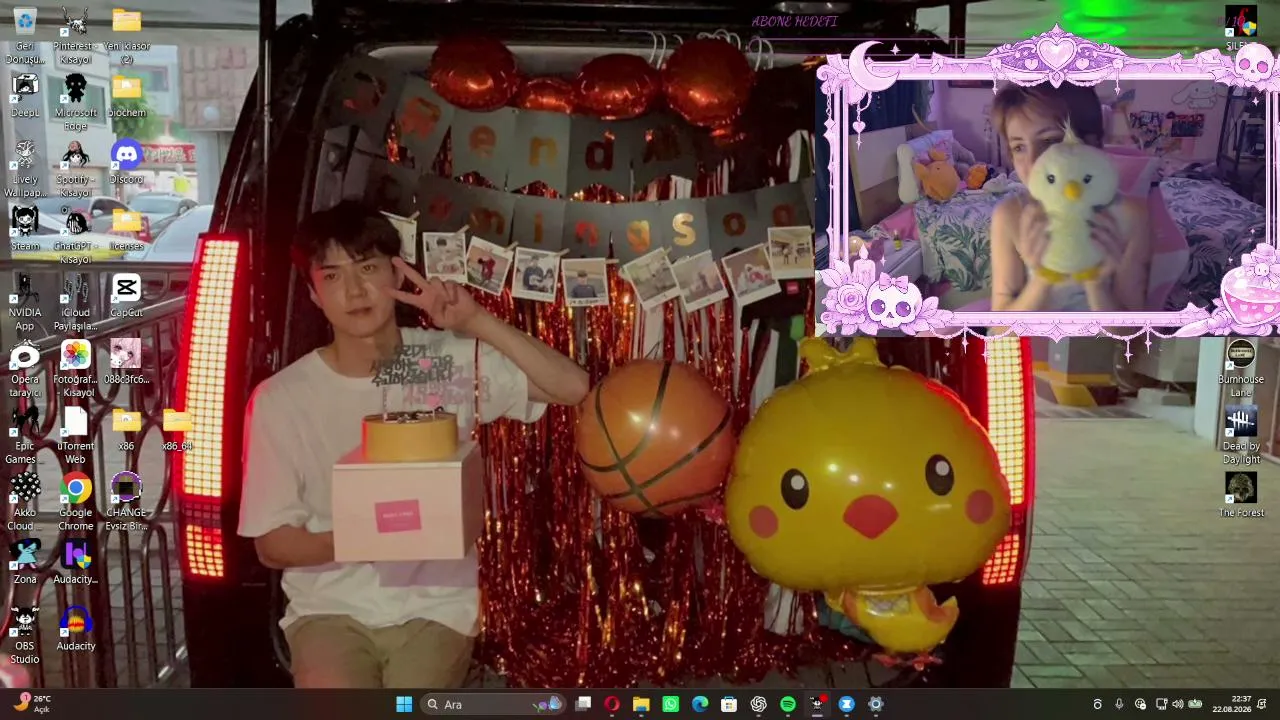Select the Steam desktop shortcut
This screenshot has height=720, width=1280.
[x=25, y=229]
